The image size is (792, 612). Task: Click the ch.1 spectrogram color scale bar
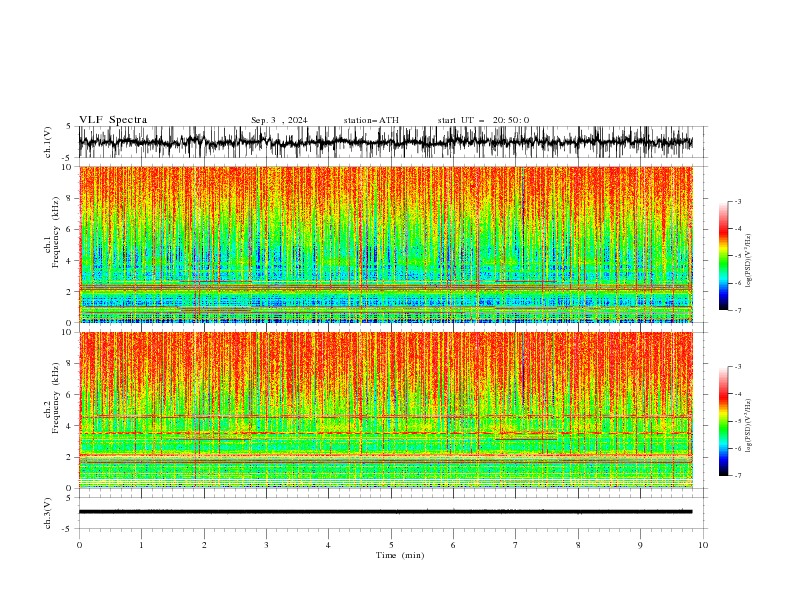[x=723, y=256]
